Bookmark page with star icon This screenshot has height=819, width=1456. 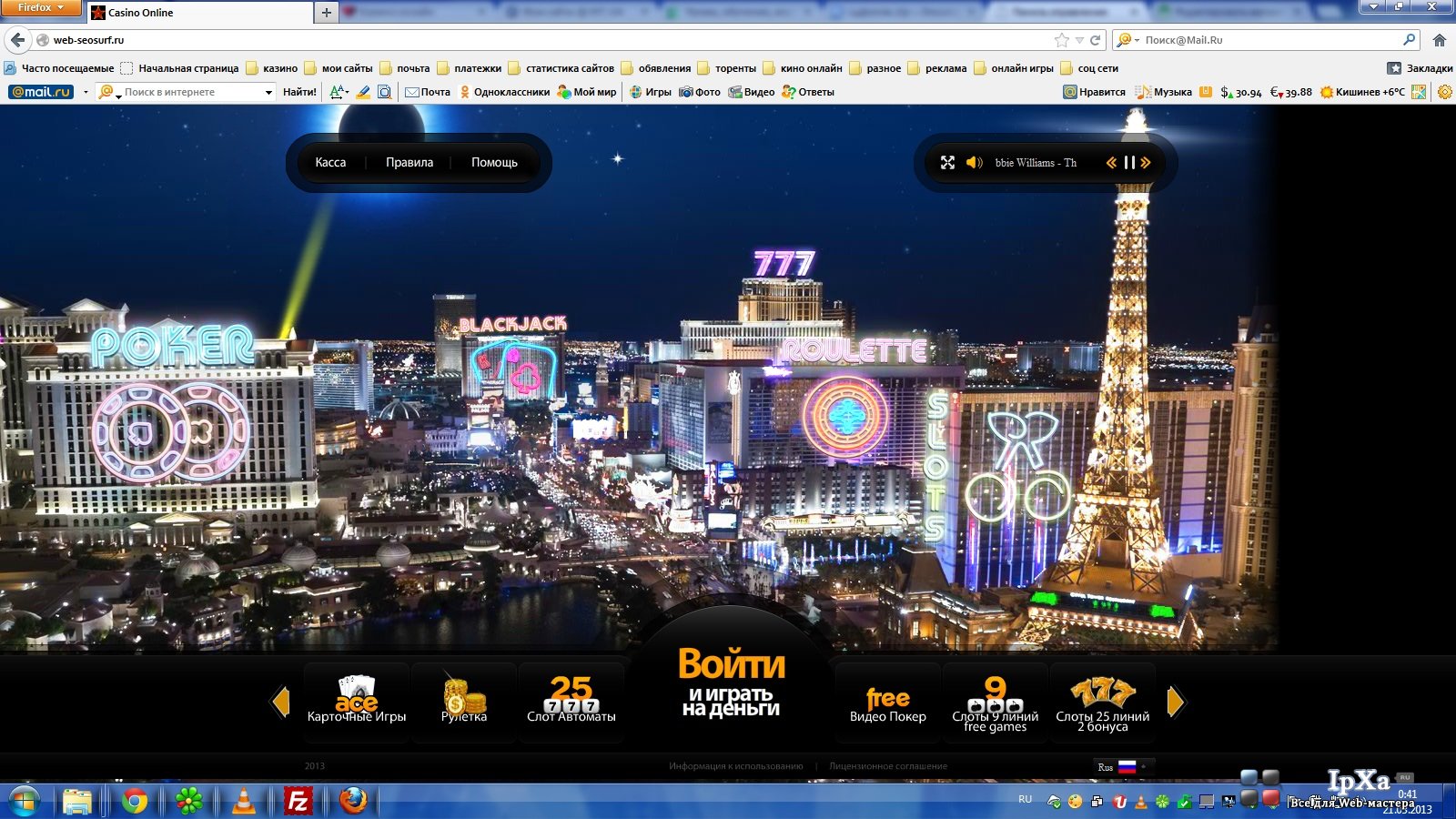click(1061, 40)
